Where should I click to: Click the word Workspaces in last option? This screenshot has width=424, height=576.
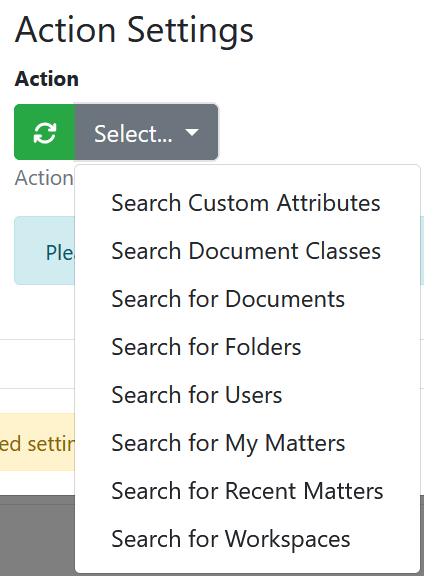point(287,540)
